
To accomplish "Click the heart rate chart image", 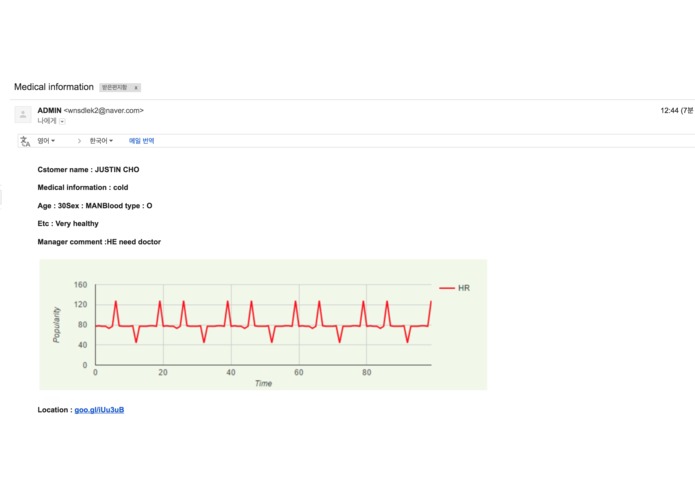I will pyautogui.click(x=263, y=325).
